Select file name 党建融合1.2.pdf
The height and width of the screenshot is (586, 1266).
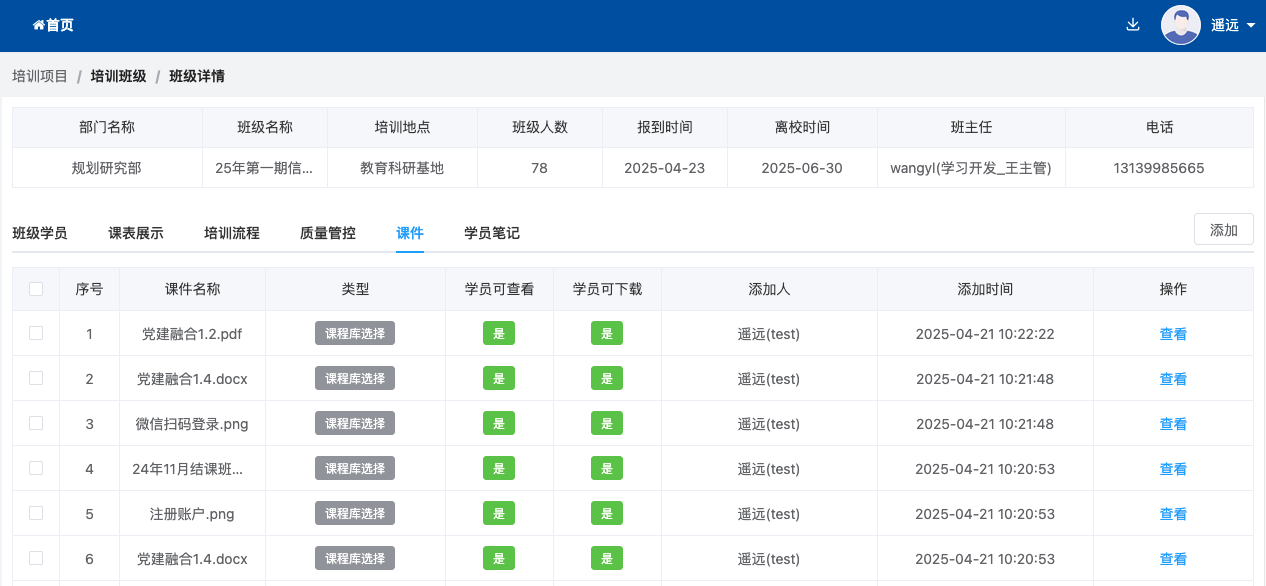coord(192,334)
